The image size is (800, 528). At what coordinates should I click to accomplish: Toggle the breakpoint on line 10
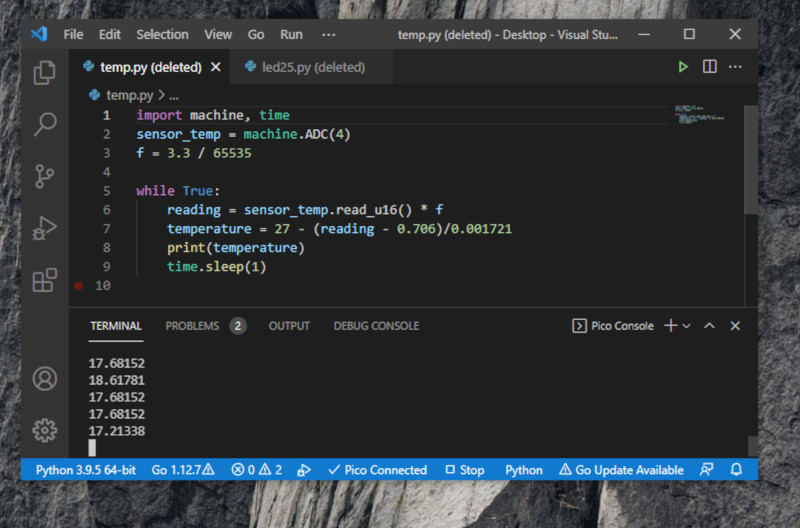tap(79, 286)
